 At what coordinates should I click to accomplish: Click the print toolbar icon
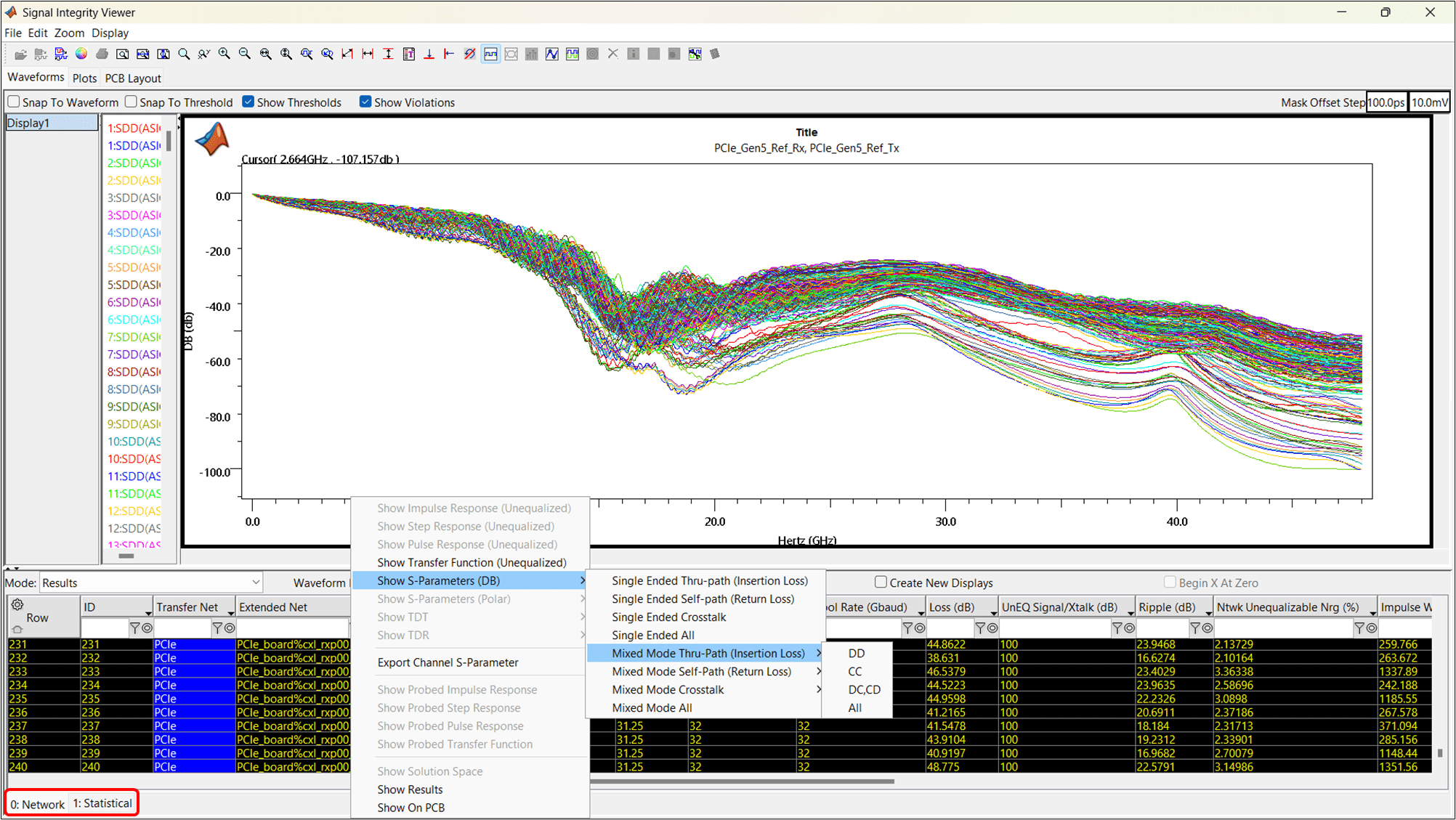pyautogui.click(x=102, y=54)
